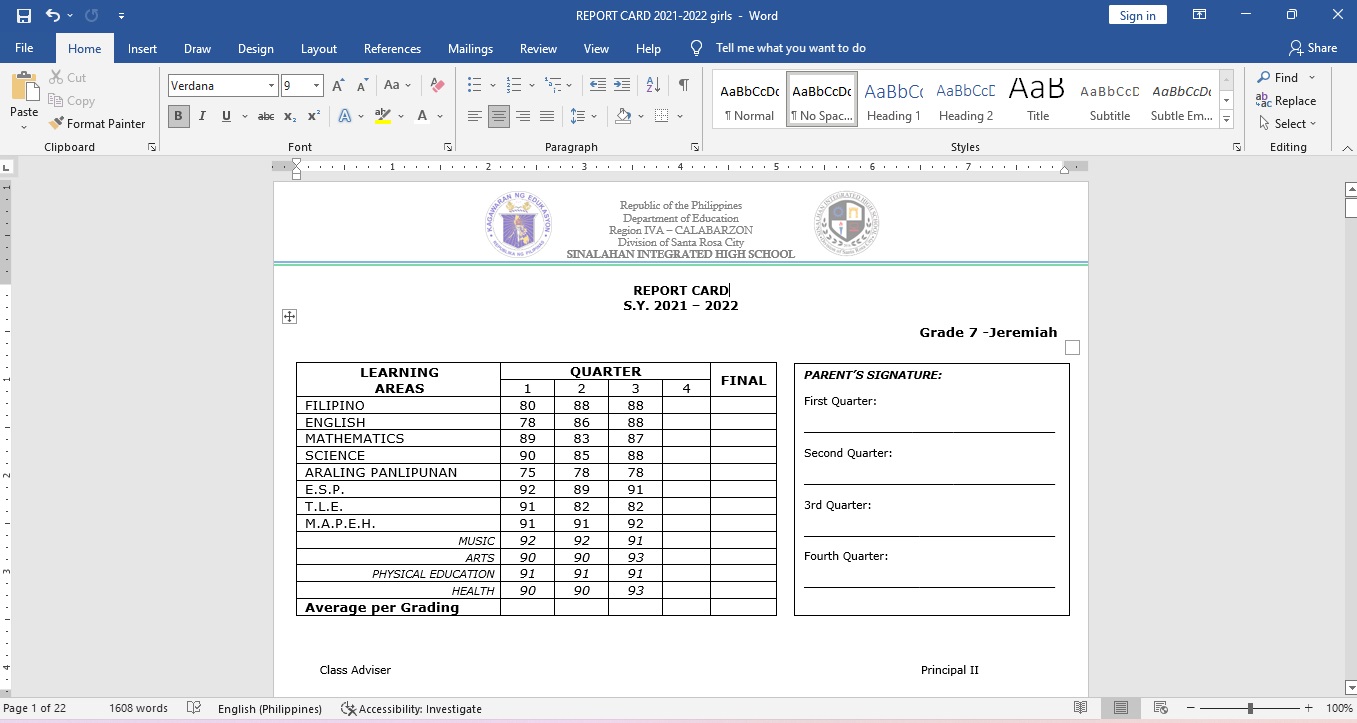Screen dimensions: 1357x723
Task: Open the Verdana font name dropdown
Action: [x=271, y=86]
